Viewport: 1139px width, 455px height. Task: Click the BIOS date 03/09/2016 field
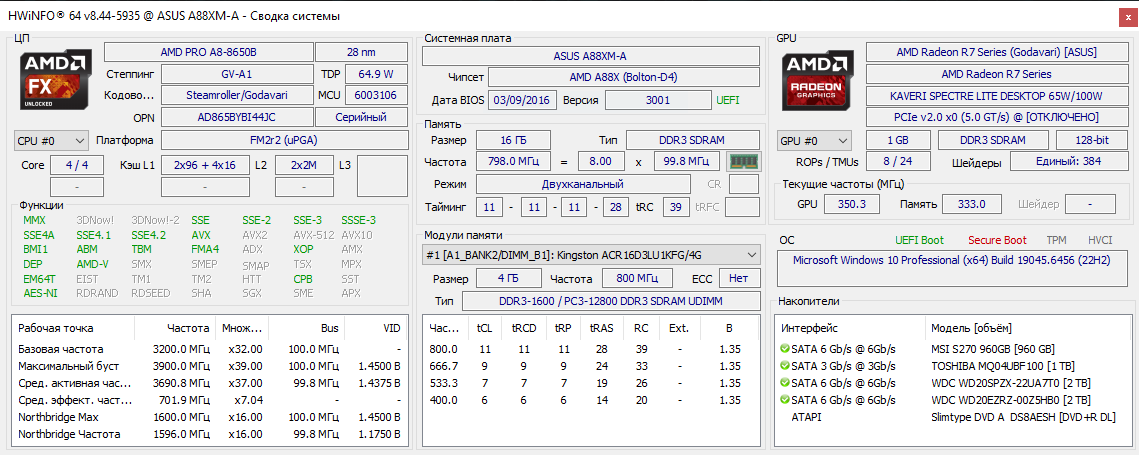522,100
